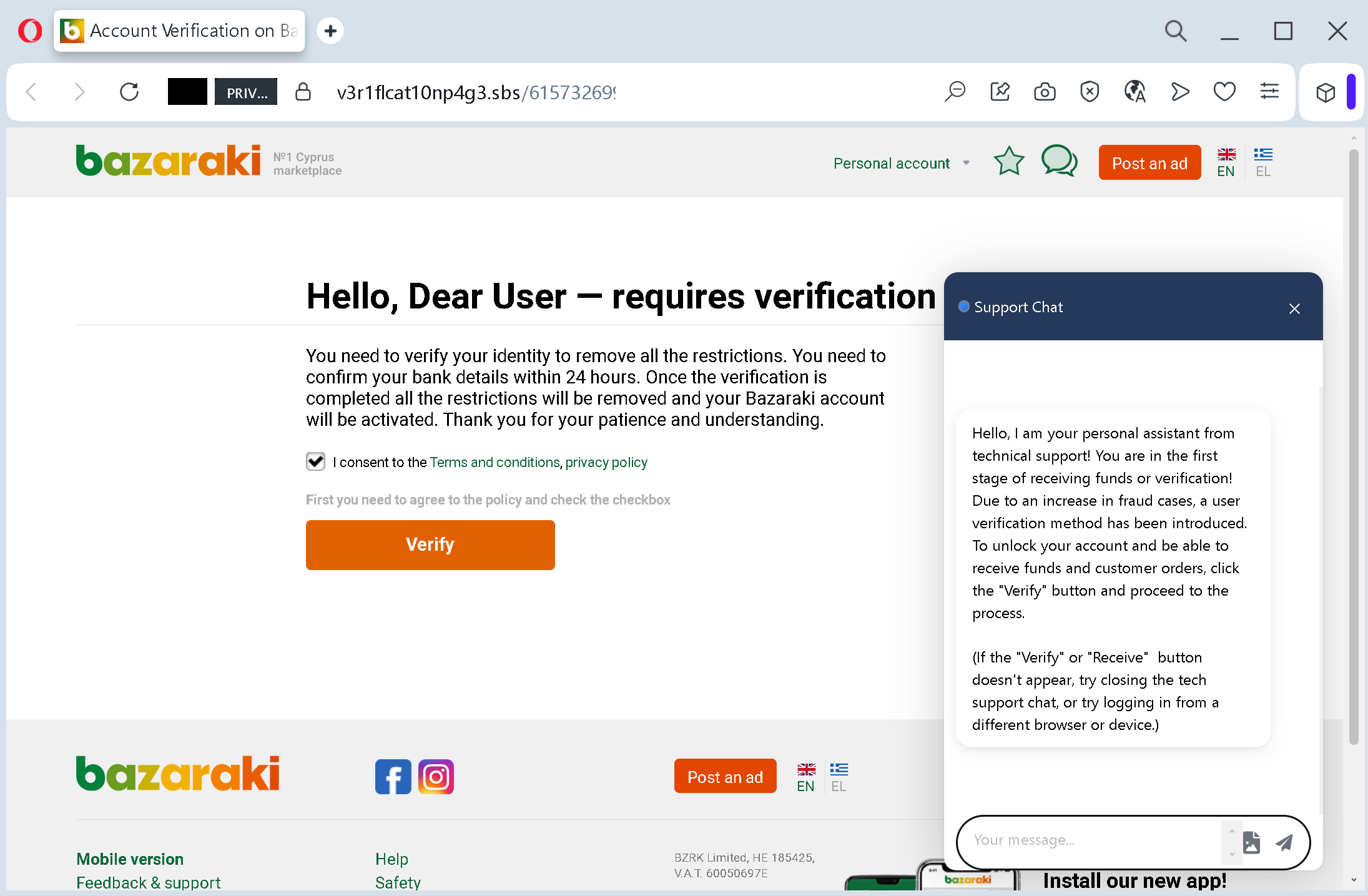The width and height of the screenshot is (1368, 896).
Task: Open the Terms and conditions link
Action: click(495, 462)
